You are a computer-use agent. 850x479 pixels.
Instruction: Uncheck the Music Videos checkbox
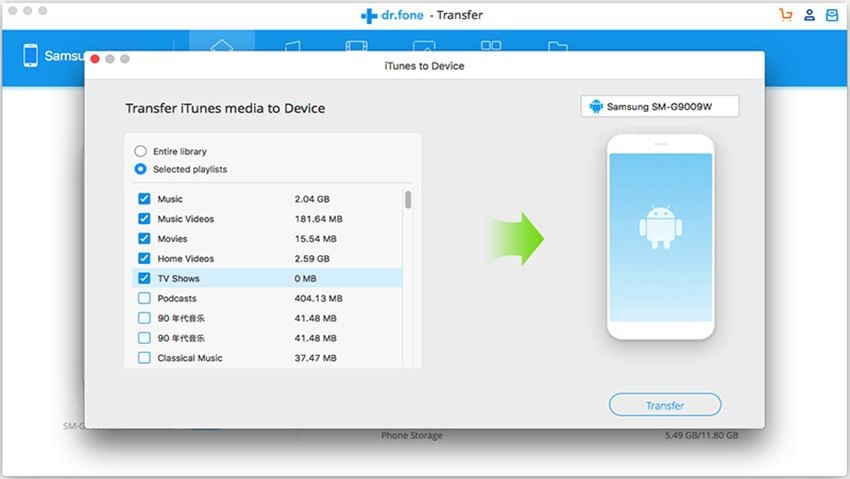click(x=144, y=218)
